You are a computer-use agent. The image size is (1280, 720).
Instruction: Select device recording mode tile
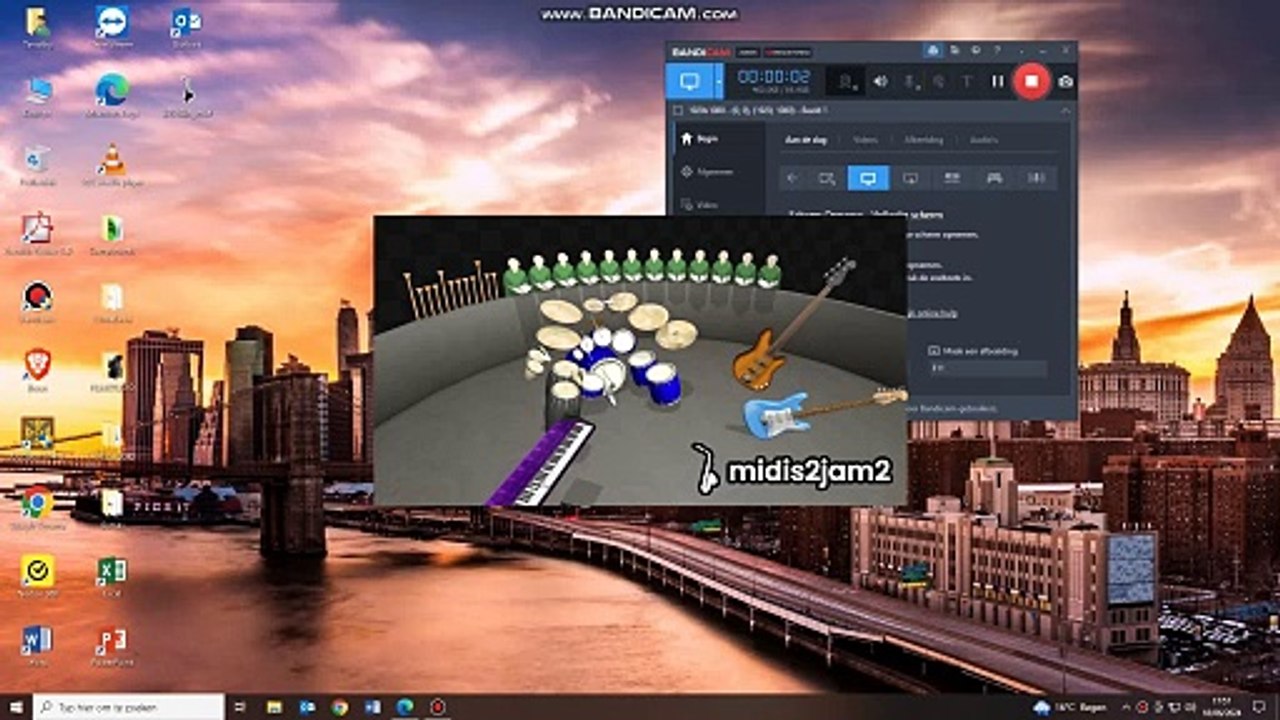pos(952,178)
